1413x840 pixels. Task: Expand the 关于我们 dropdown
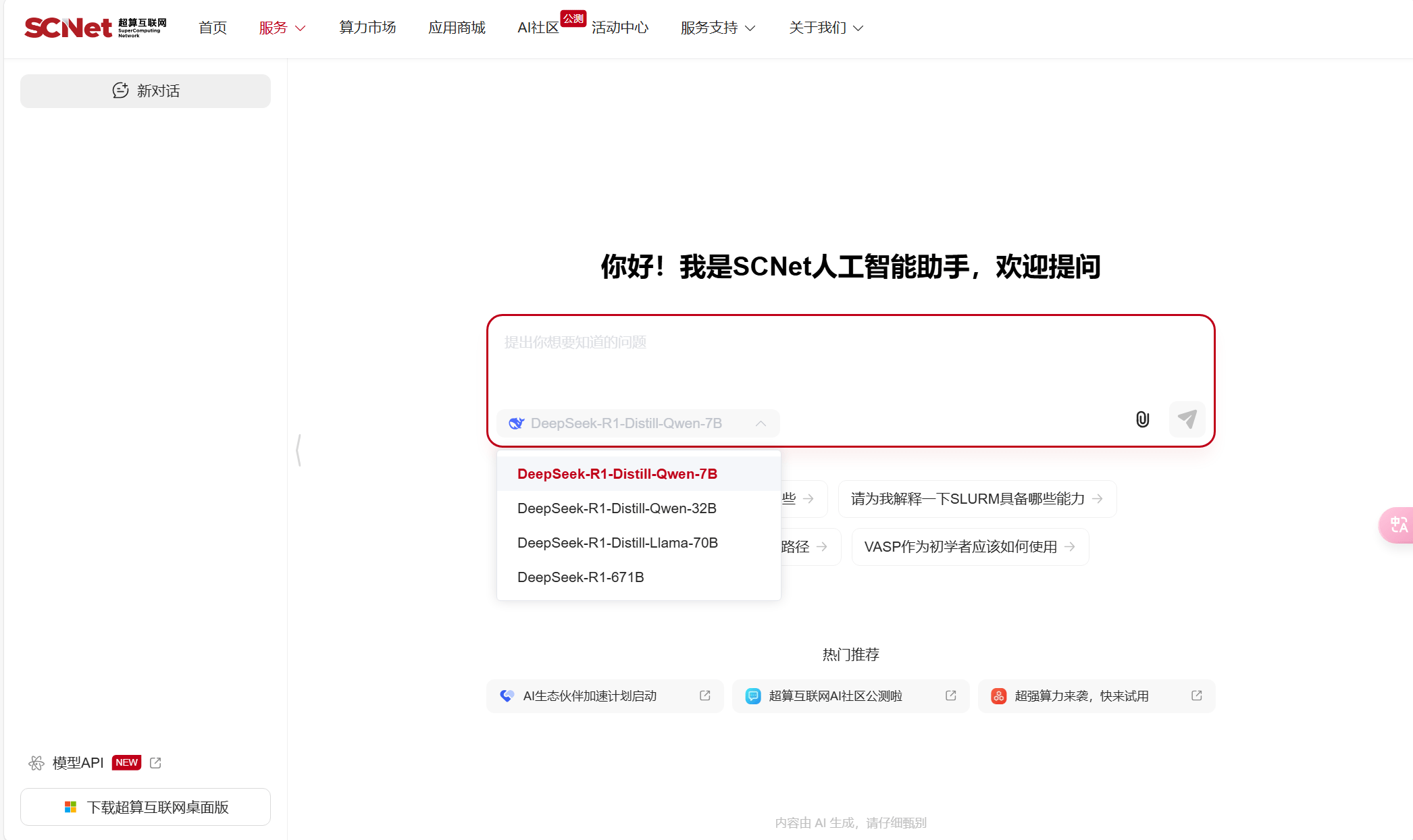coord(825,28)
